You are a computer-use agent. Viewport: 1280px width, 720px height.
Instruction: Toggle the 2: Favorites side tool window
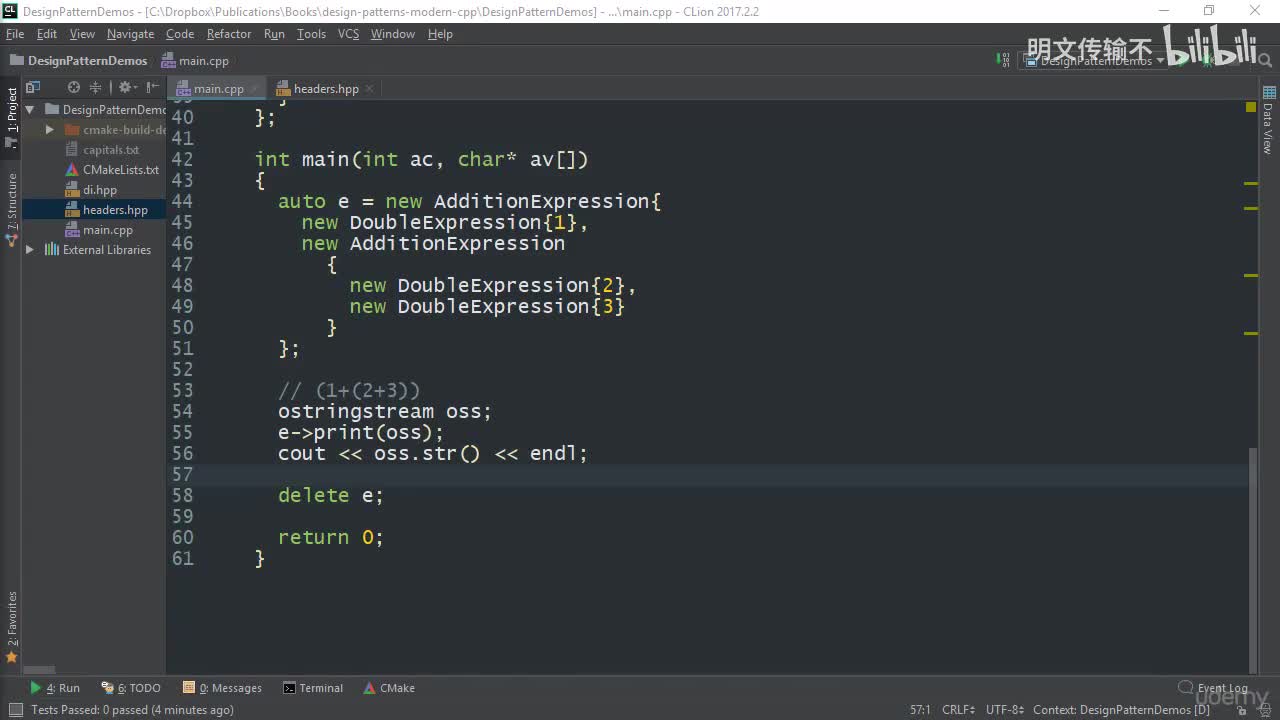click(12, 627)
